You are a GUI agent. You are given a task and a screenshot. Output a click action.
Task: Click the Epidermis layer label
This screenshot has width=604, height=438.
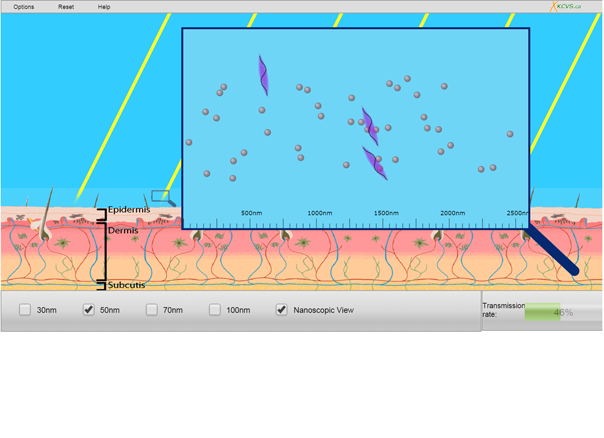click(128, 210)
